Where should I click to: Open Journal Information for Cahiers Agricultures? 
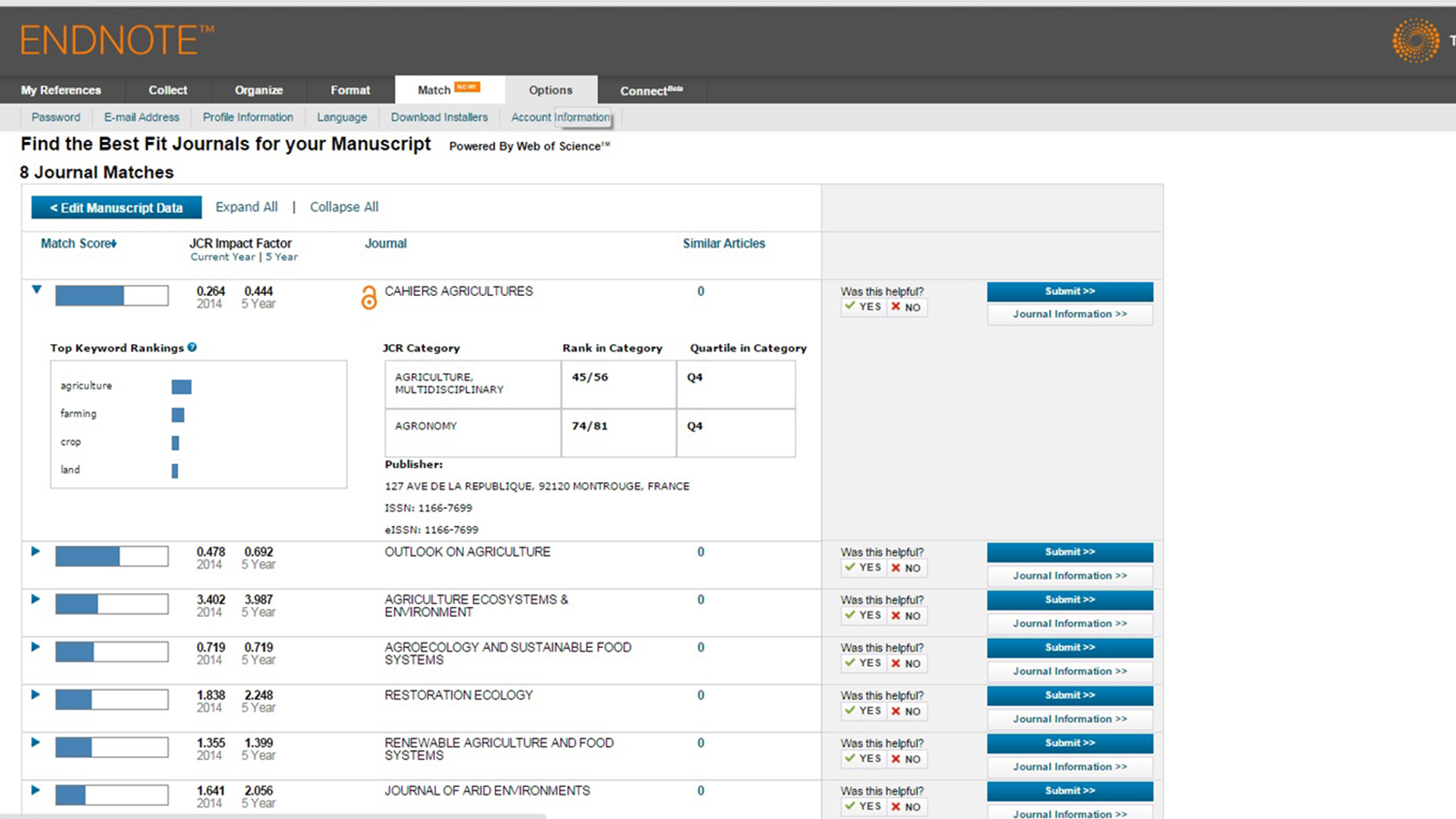(x=1070, y=314)
